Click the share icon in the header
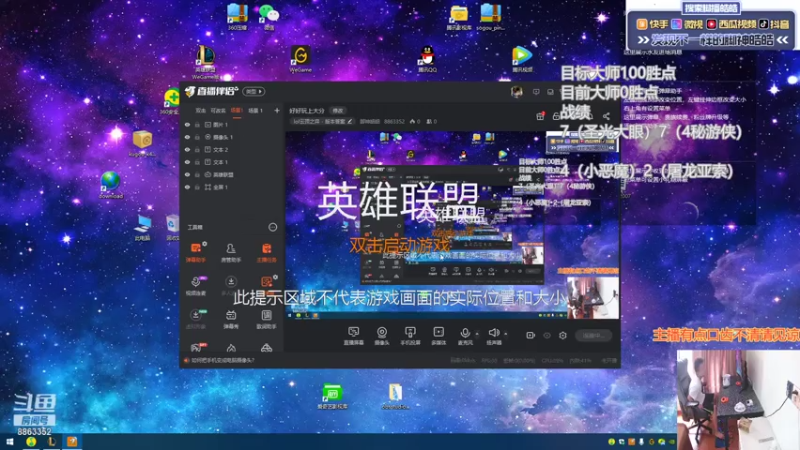Screen dimensions: 800x450 tap(606, 116)
